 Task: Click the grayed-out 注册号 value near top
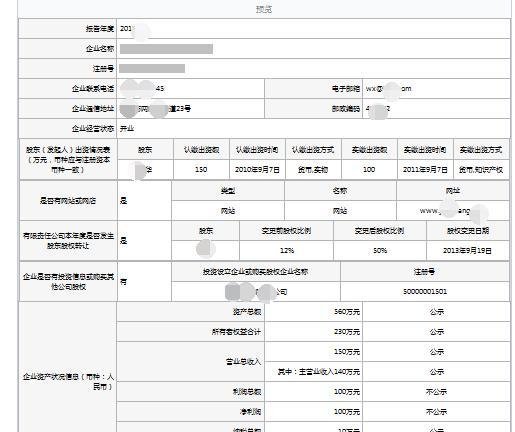coord(152,68)
